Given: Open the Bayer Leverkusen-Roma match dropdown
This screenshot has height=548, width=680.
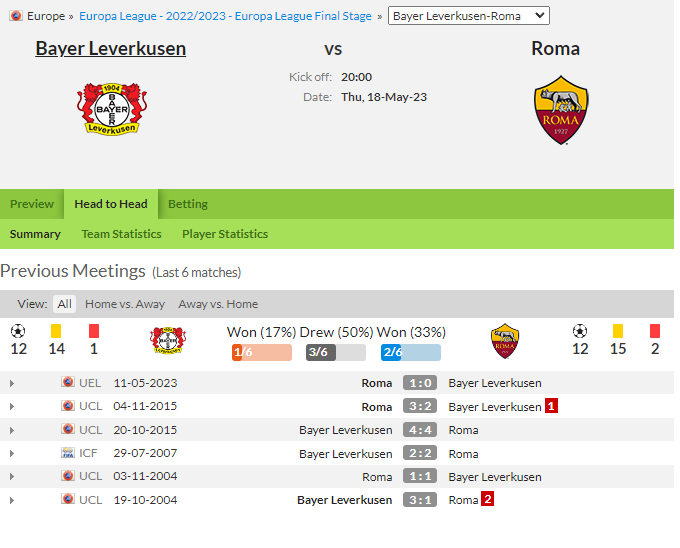Looking at the screenshot, I should click(469, 16).
